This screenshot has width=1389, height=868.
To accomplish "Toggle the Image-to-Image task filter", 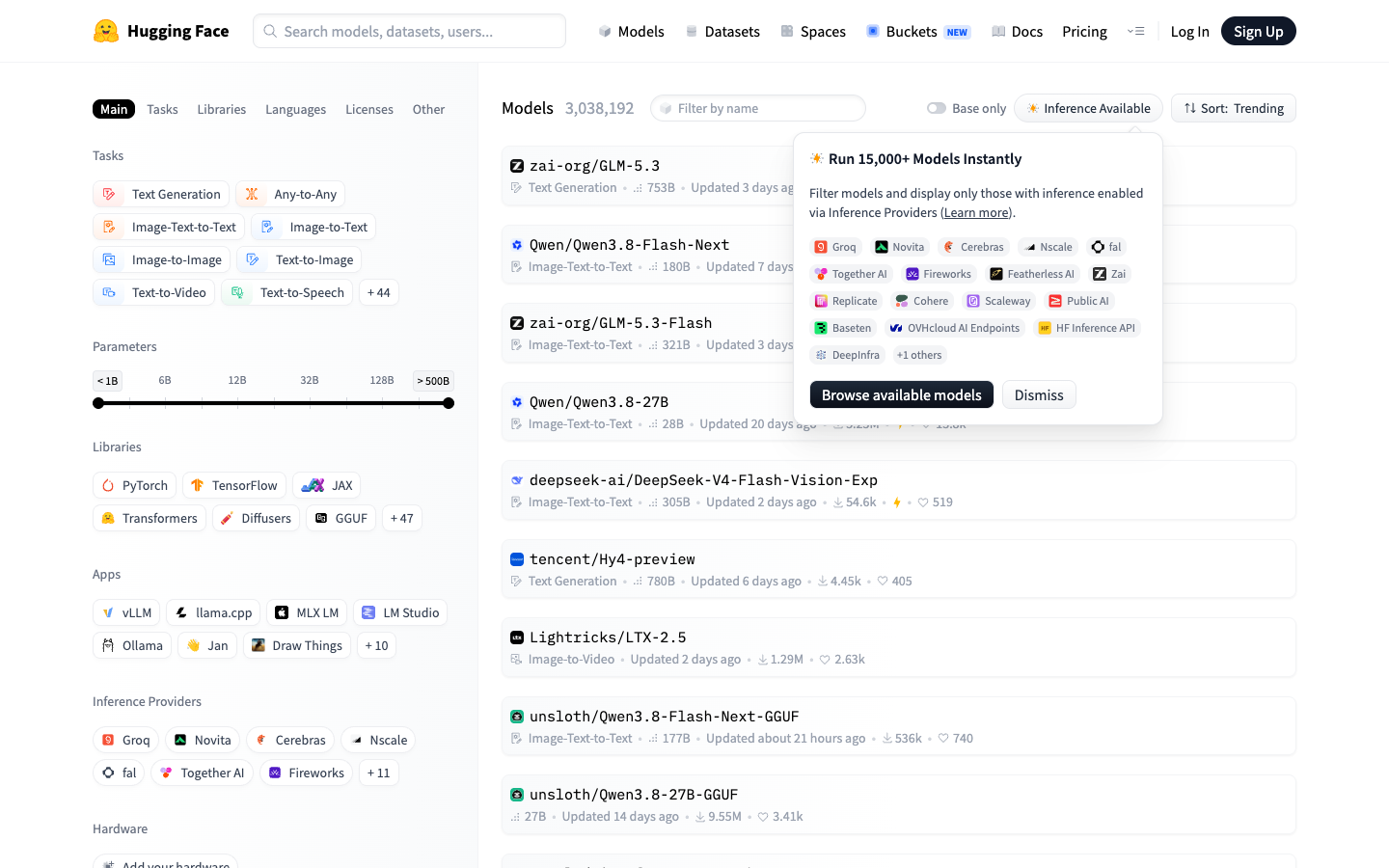I will click(x=161, y=259).
